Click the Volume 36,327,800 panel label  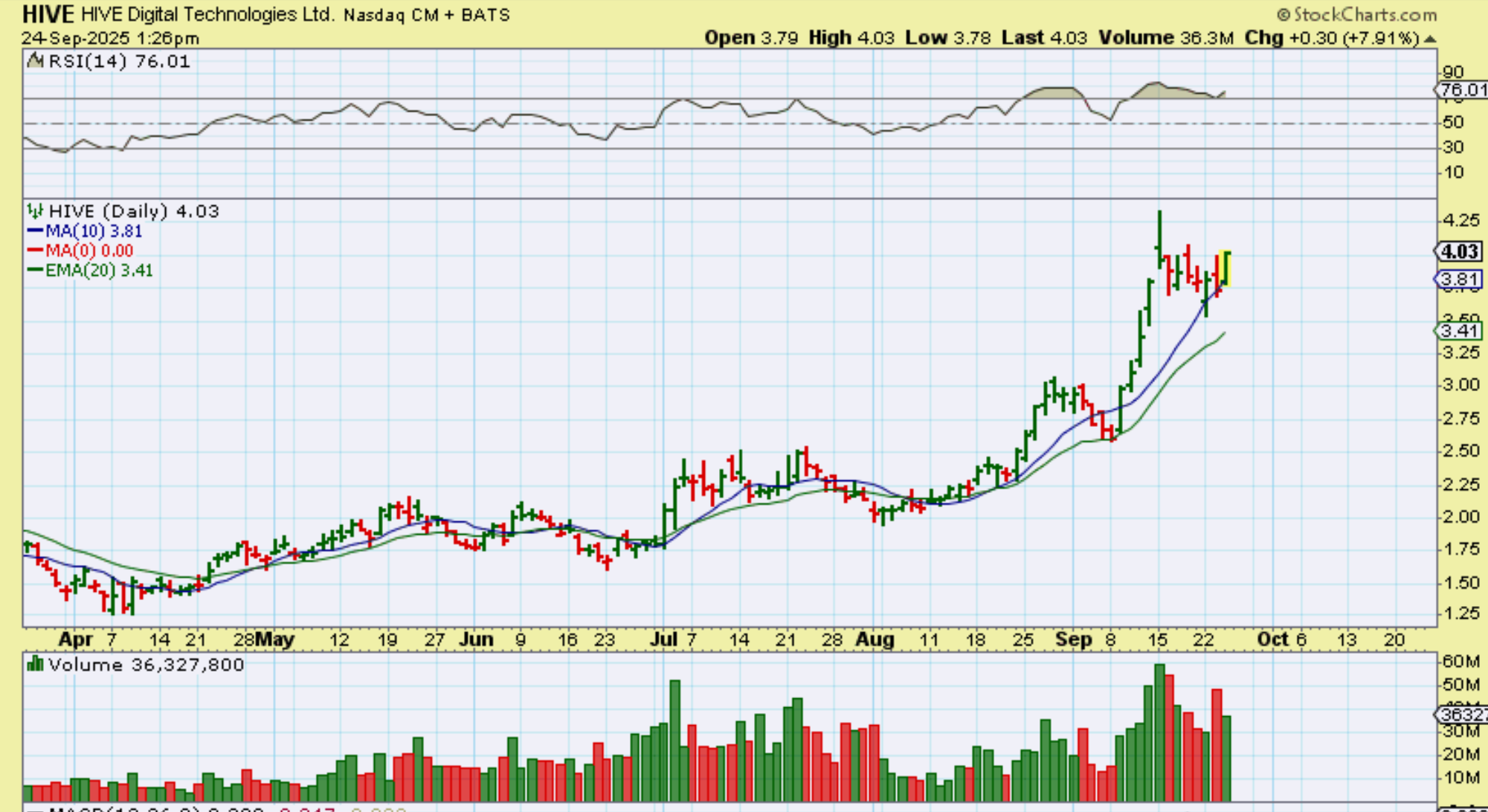point(146,665)
